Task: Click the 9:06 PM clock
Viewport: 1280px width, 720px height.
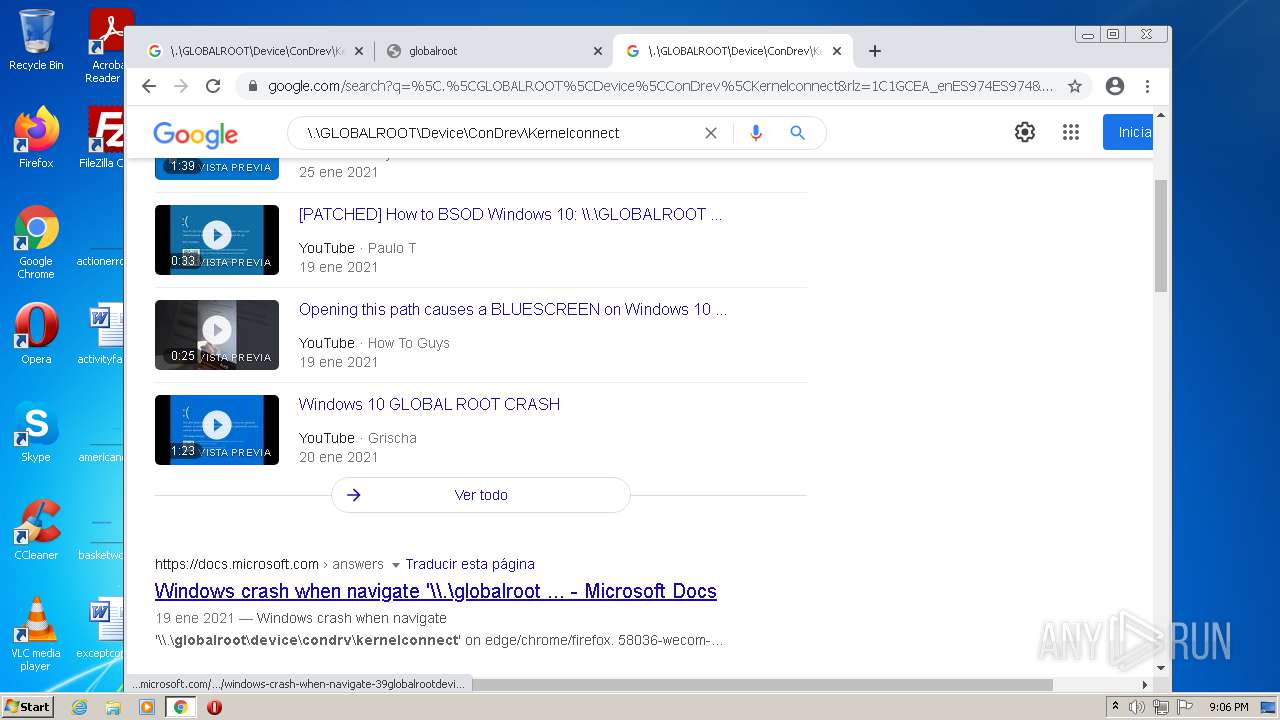Action: click(x=1229, y=707)
